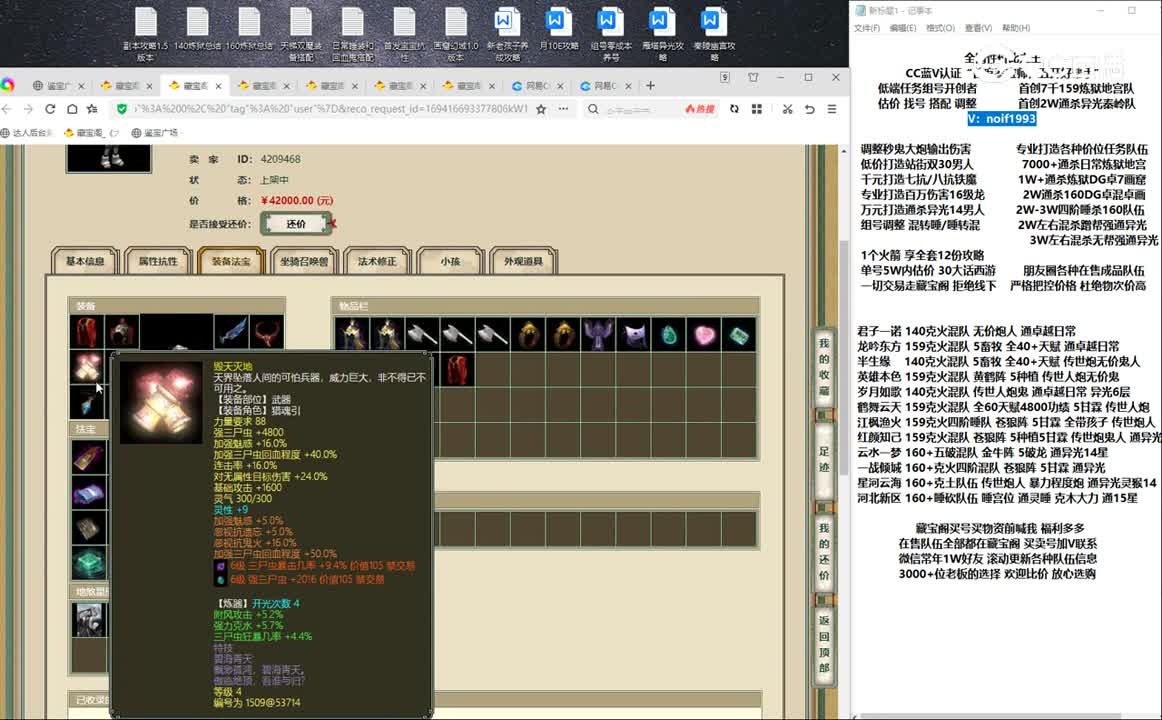Select the green glowing 法宝 item
The height and width of the screenshot is (720, 1162).
click(x=89, y=563)
